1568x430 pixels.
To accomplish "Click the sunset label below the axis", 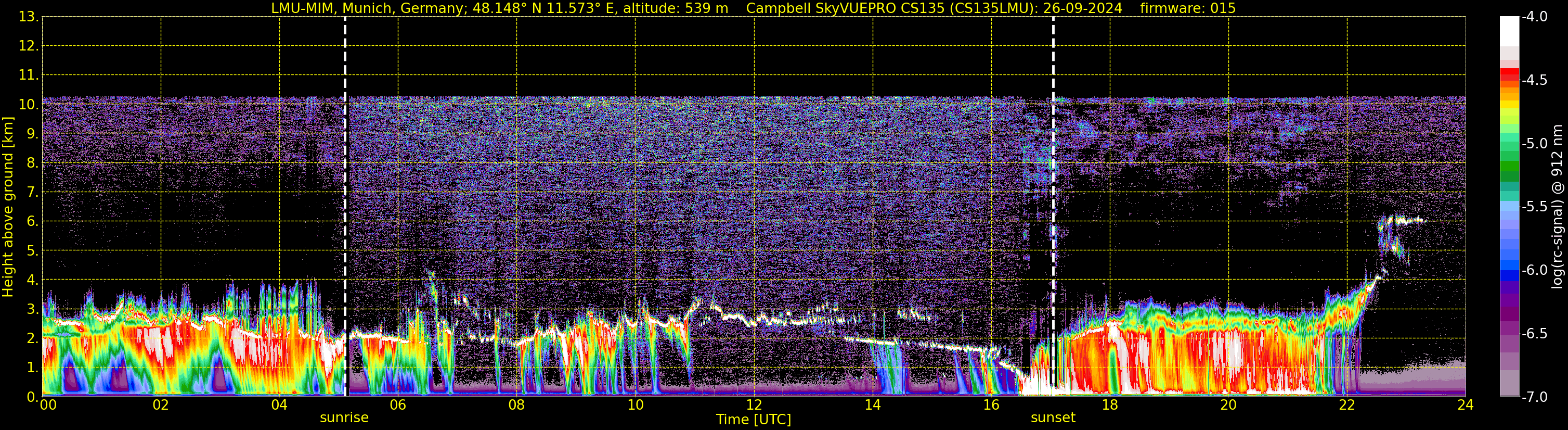I will (x=1053, y=417).
